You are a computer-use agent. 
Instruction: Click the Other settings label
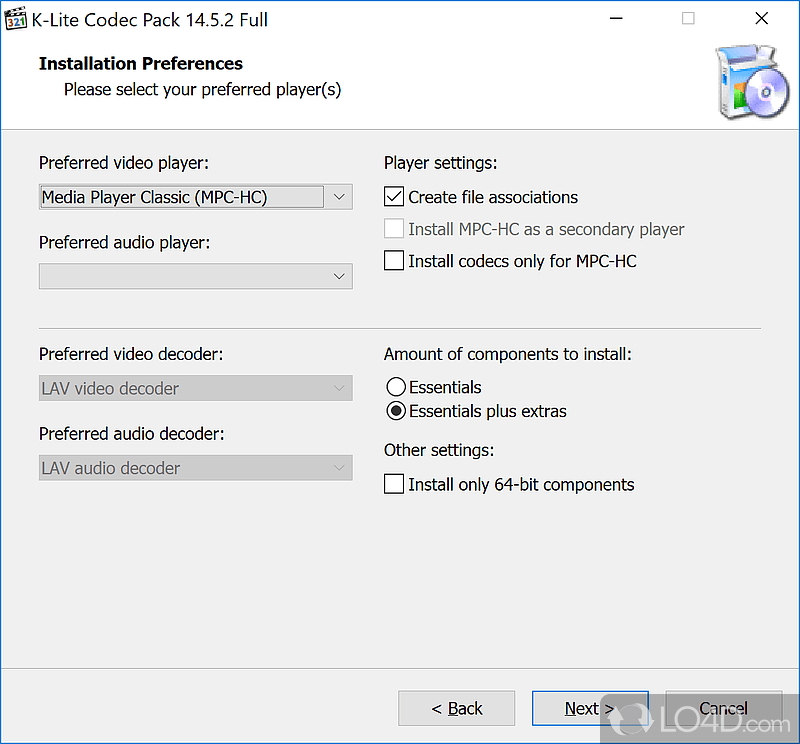[x=437, y=450]
